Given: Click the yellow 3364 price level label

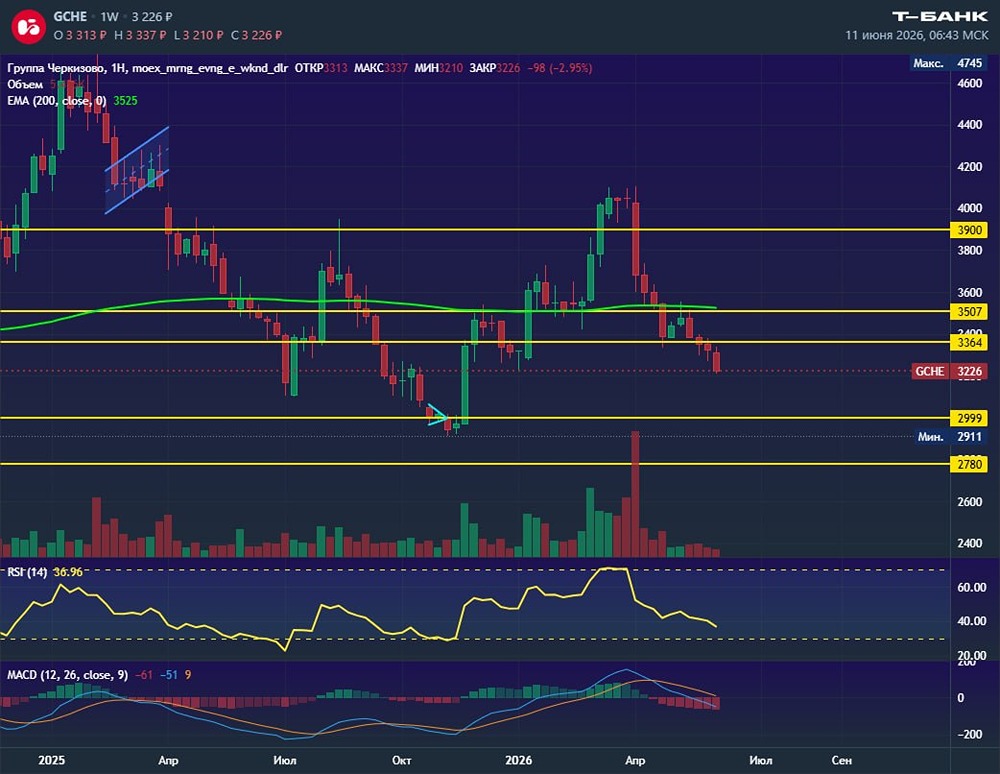Looking at the screenshot, I should [969, 342].
